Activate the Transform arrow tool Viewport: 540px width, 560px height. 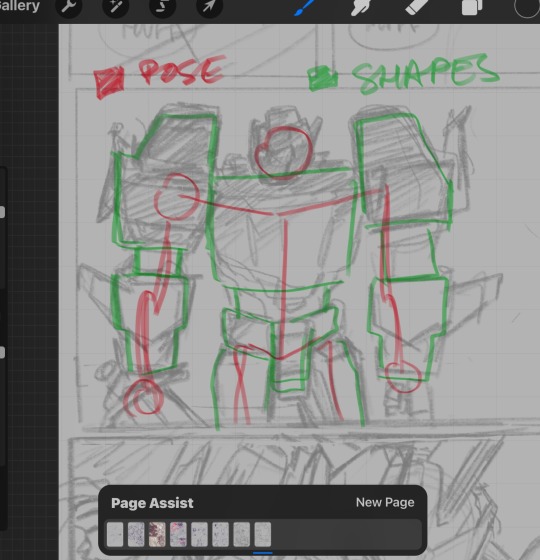(210, 6)
